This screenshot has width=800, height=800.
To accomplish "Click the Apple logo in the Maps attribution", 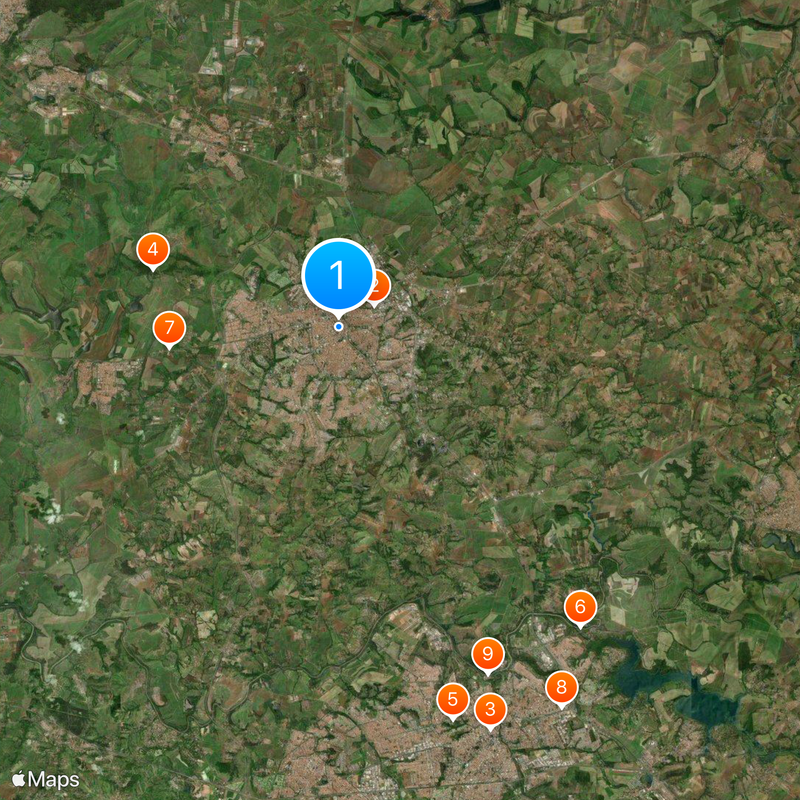I will point(19,779).
